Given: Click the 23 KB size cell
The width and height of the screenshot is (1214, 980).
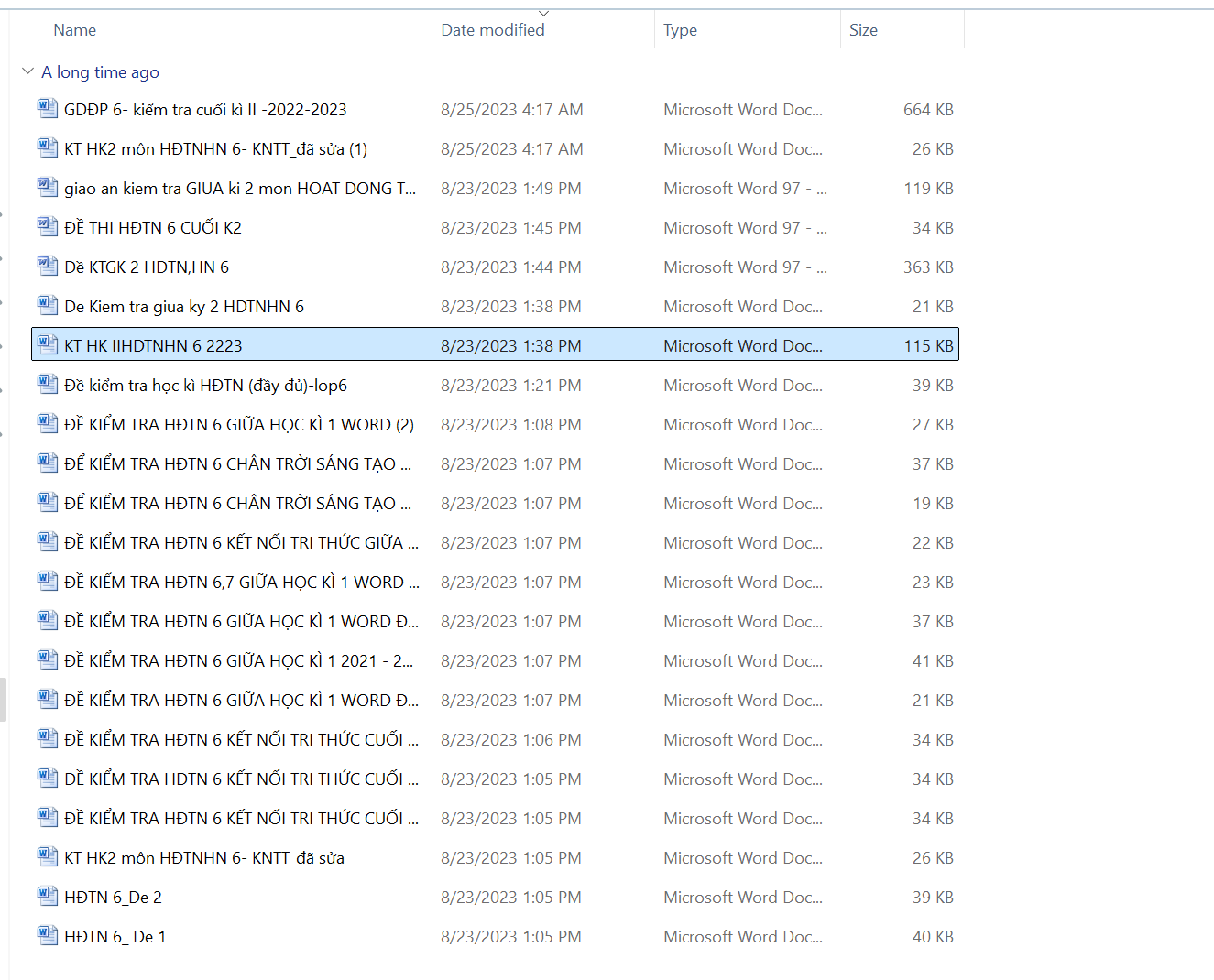Looking at the screenshot, I should pos(933,583).
